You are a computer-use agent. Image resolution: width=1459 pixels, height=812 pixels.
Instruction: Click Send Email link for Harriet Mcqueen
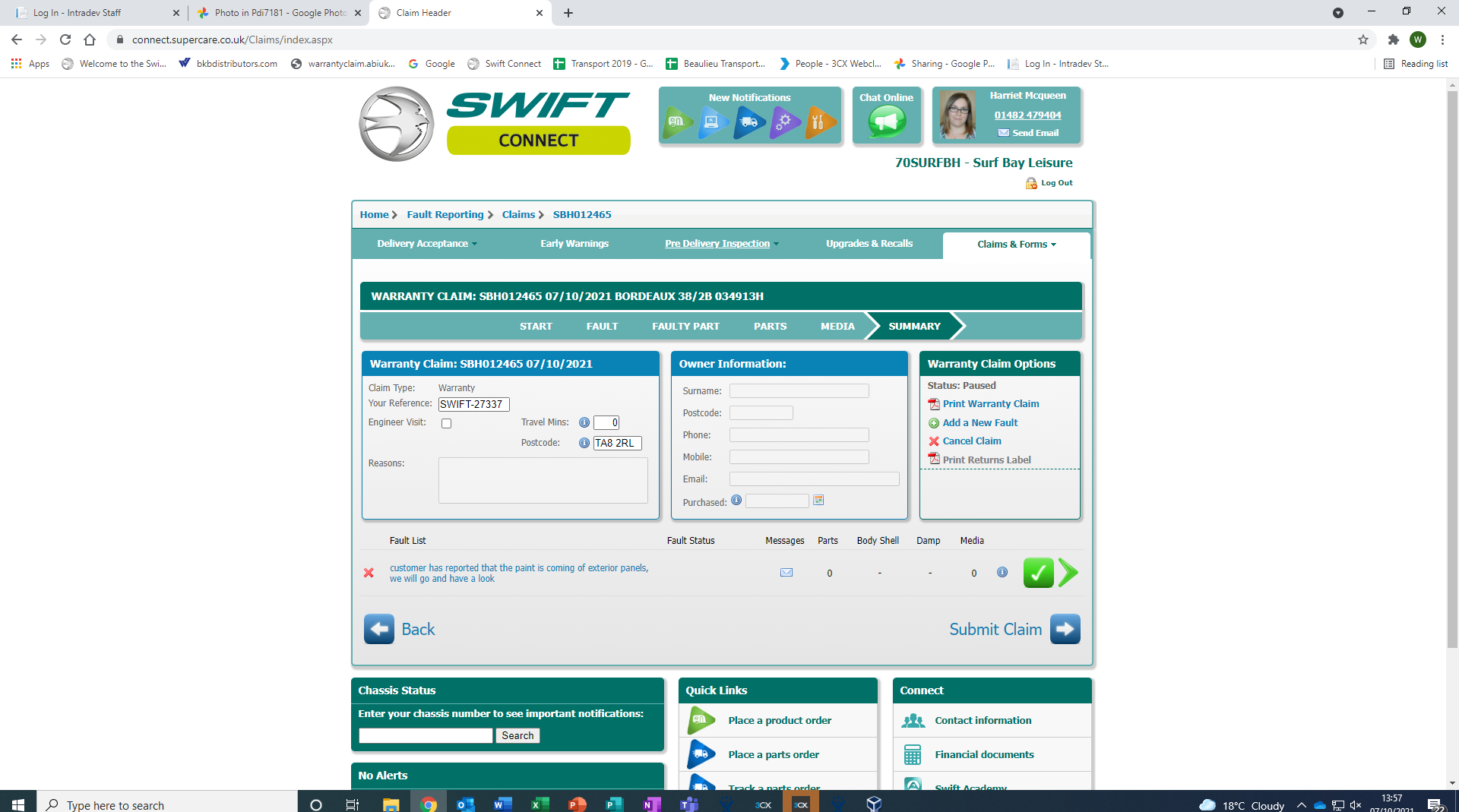(x=1035, y=133)
